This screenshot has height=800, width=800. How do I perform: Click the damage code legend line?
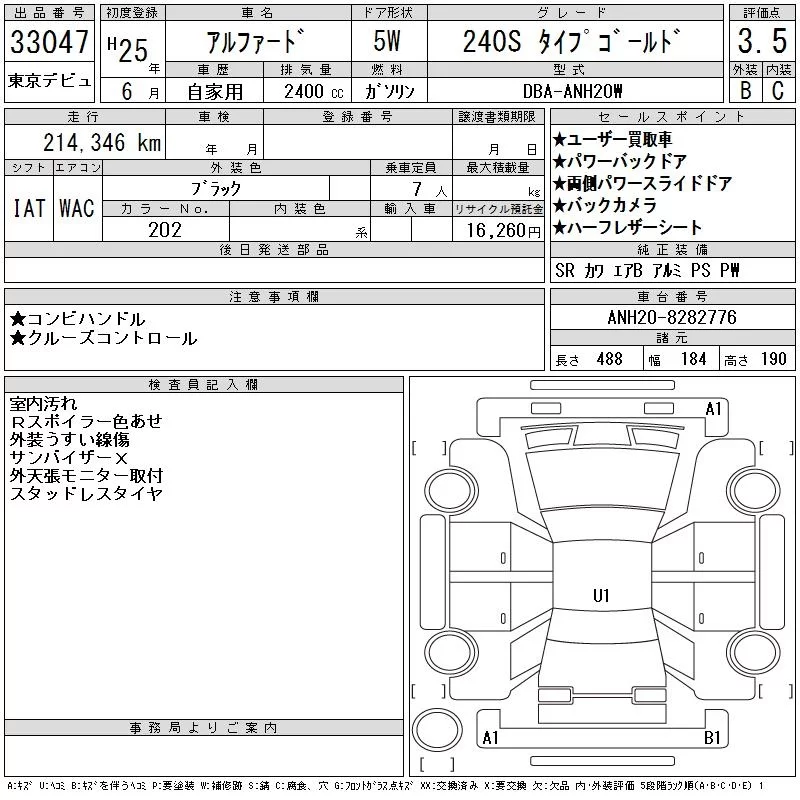tap(385, 786)
